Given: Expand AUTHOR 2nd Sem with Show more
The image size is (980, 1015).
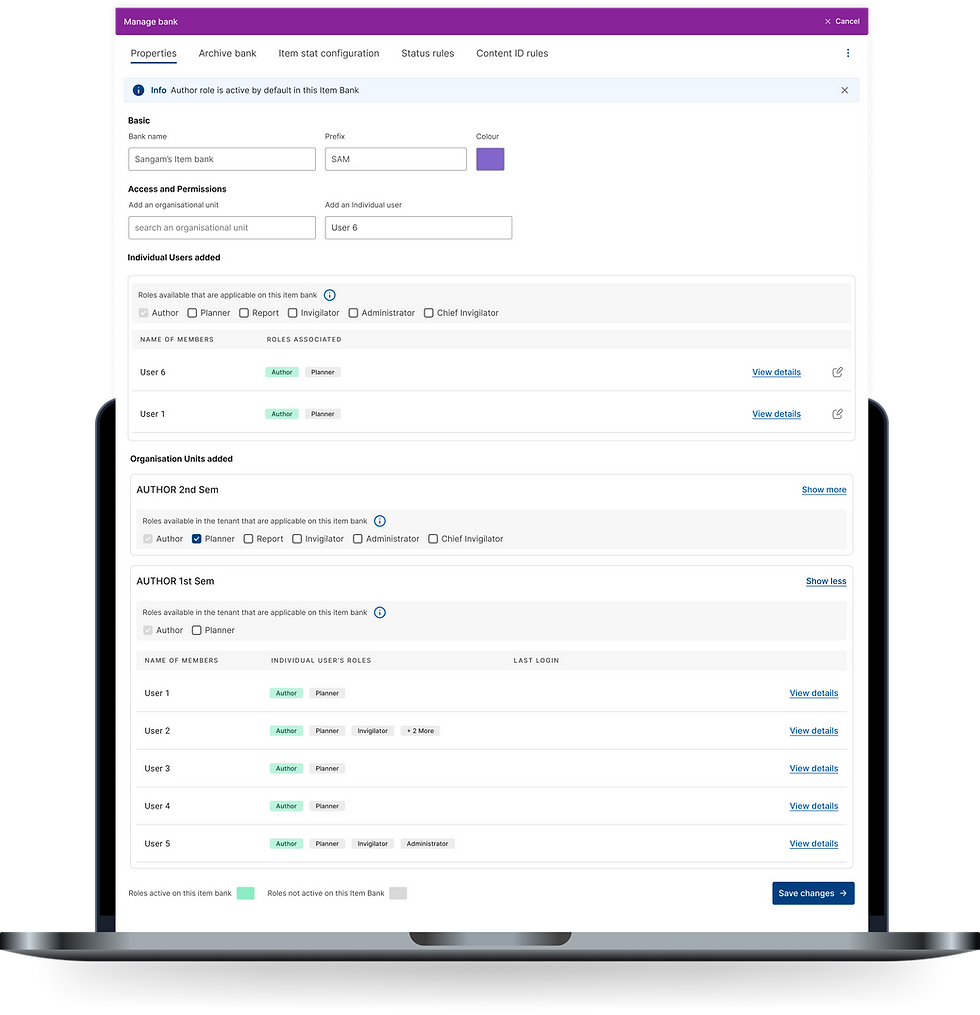Looking at the screenshot, I should click(824, 490).
